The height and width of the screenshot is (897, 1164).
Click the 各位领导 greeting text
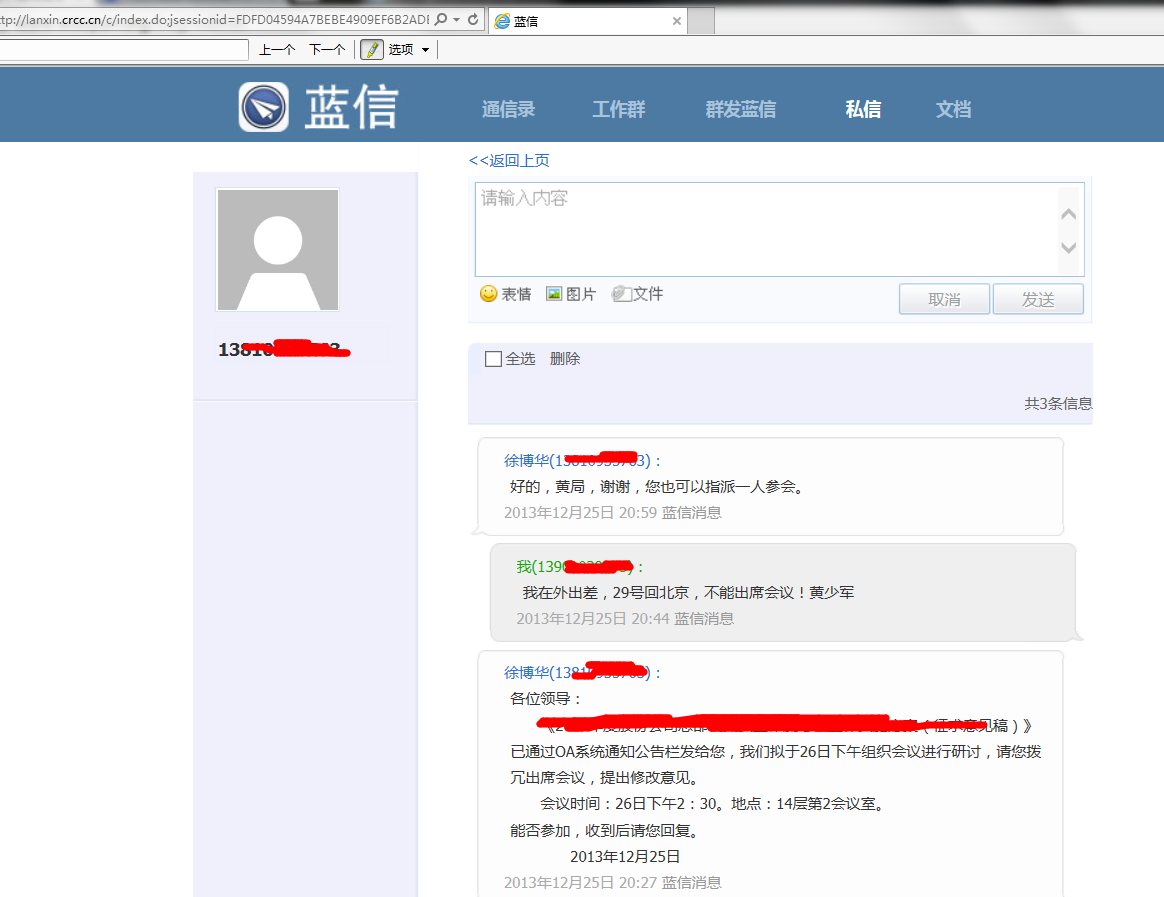pos(546,699)
